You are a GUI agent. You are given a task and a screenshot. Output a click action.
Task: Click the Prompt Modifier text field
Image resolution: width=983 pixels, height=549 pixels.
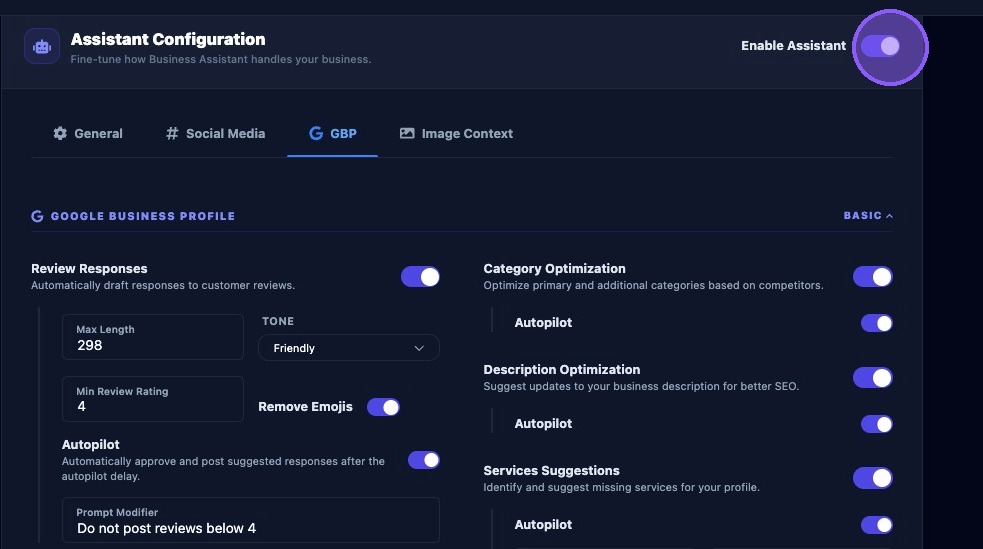click(x=251, y=520)
